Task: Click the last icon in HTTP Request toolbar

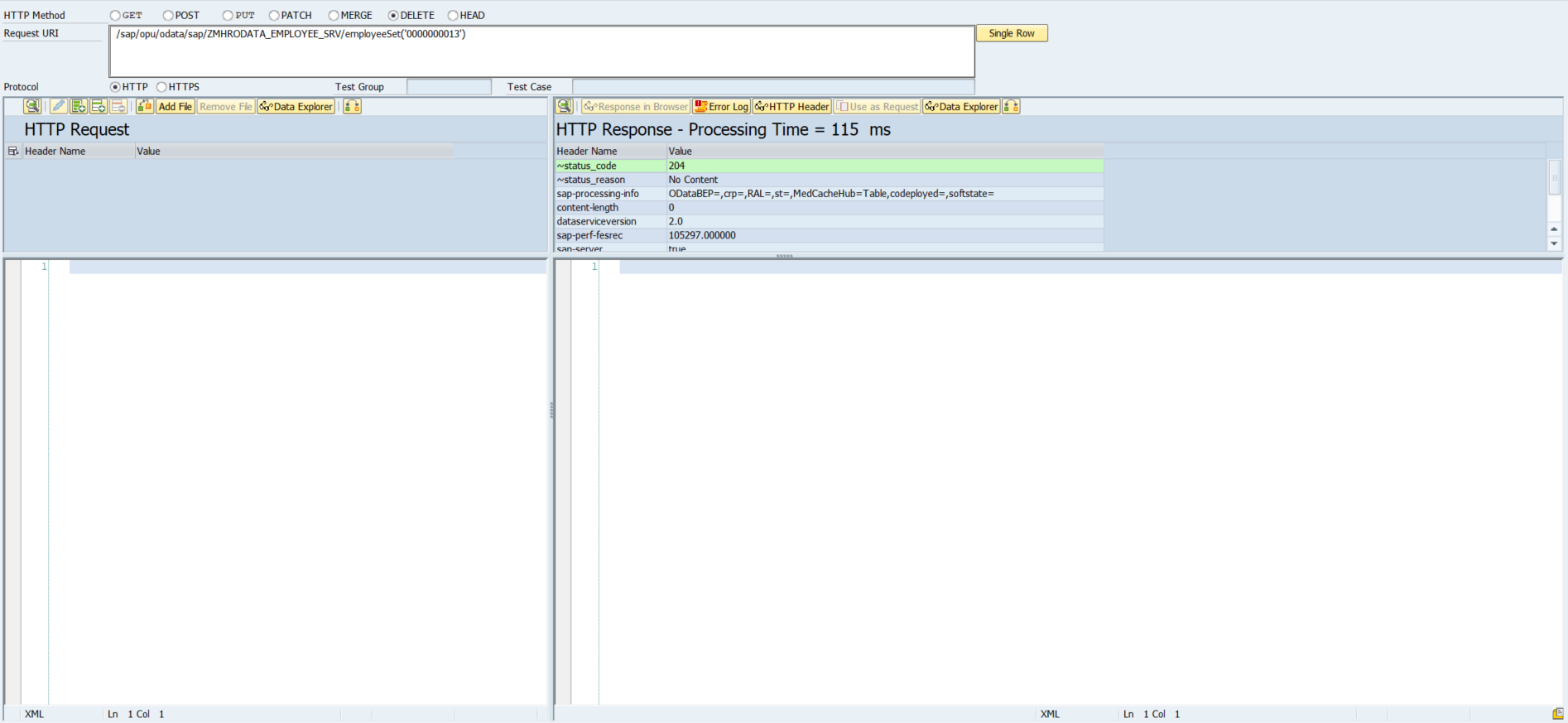Action: tap(352, 106)
